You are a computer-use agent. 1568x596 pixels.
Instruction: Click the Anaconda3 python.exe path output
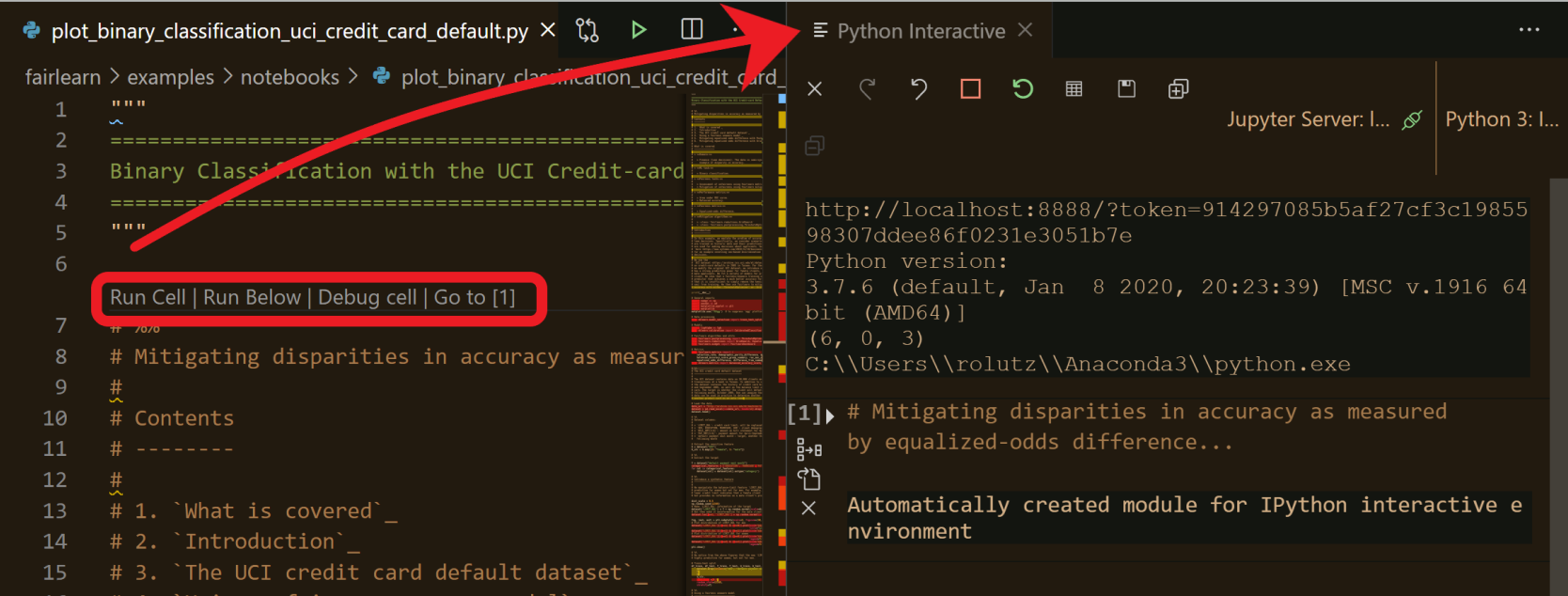1077,364
